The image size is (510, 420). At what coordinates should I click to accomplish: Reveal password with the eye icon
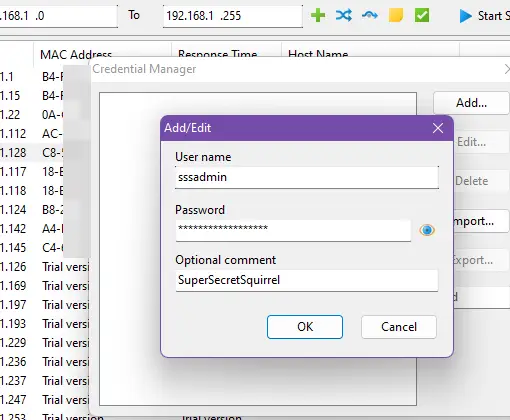pos(427,230)
